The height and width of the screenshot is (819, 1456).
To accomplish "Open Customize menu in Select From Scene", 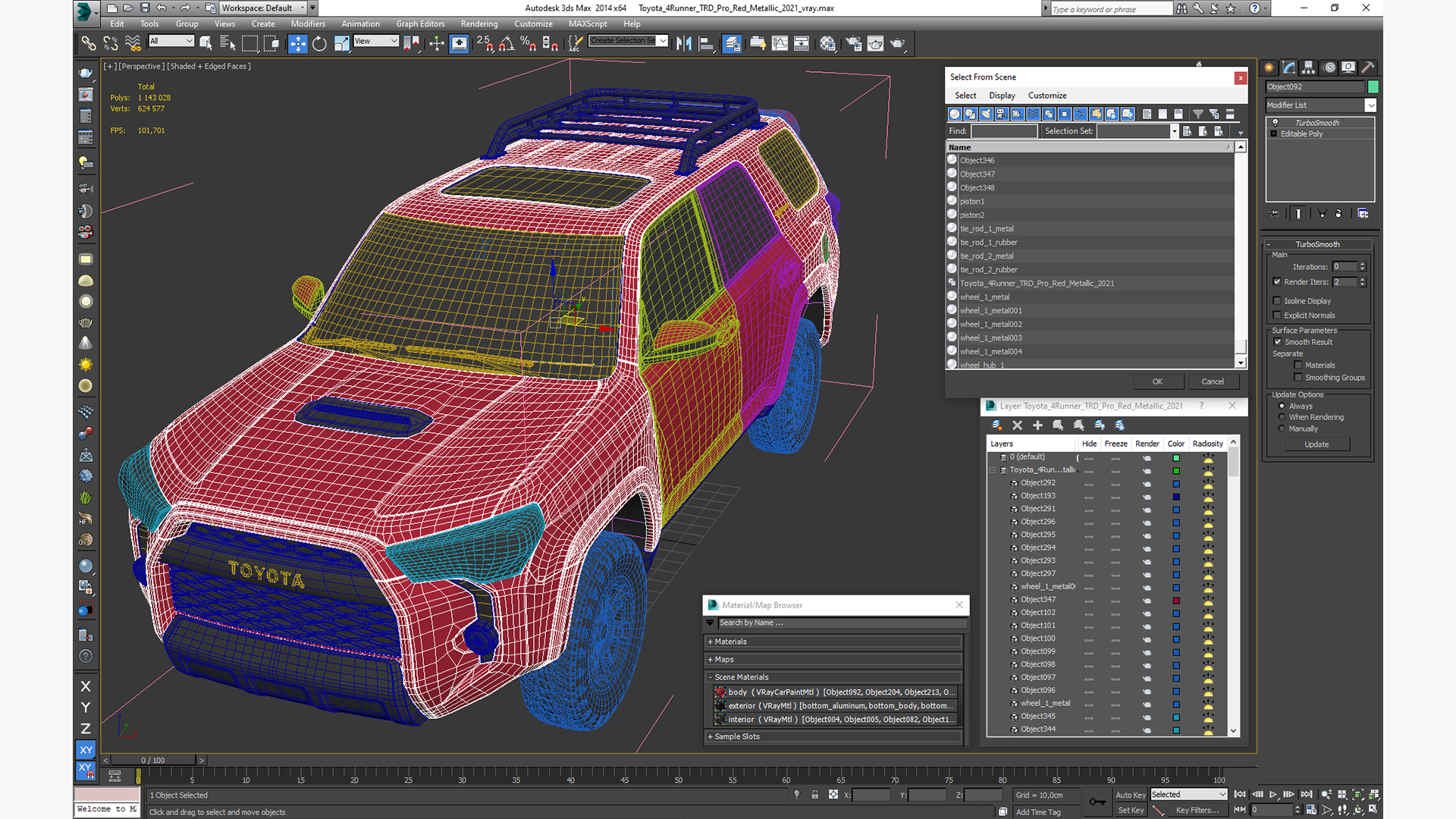I will point(1047,96).
